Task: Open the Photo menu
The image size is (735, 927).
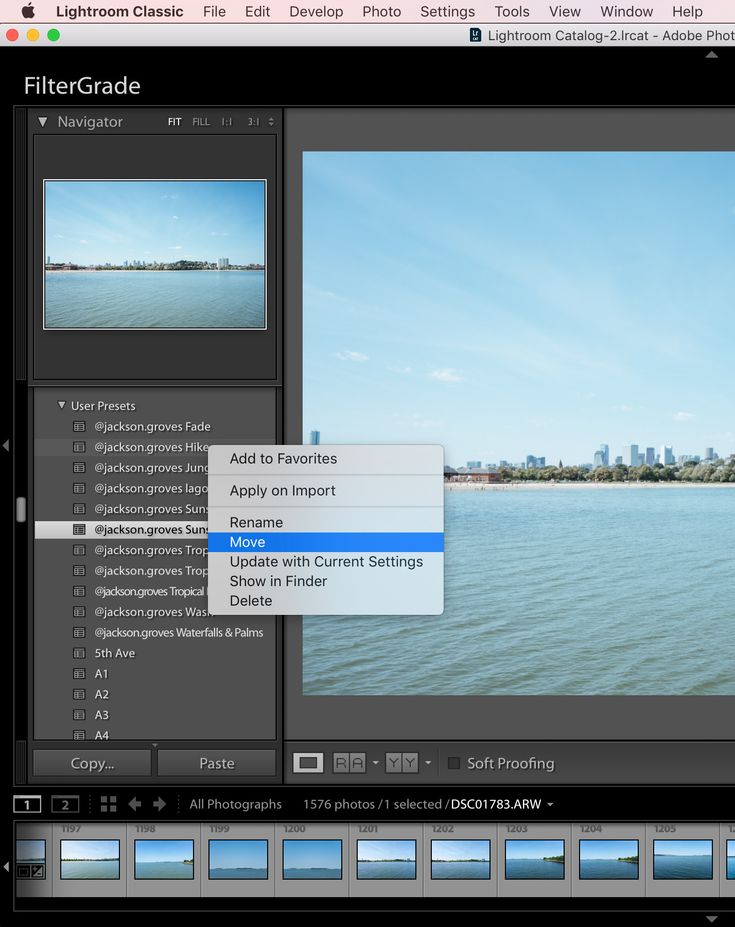Action: pos(381,11)
